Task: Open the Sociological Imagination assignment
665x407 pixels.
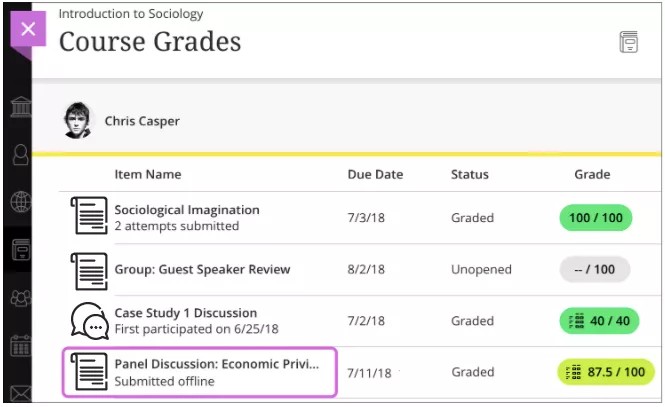Action: click(187, 210)
